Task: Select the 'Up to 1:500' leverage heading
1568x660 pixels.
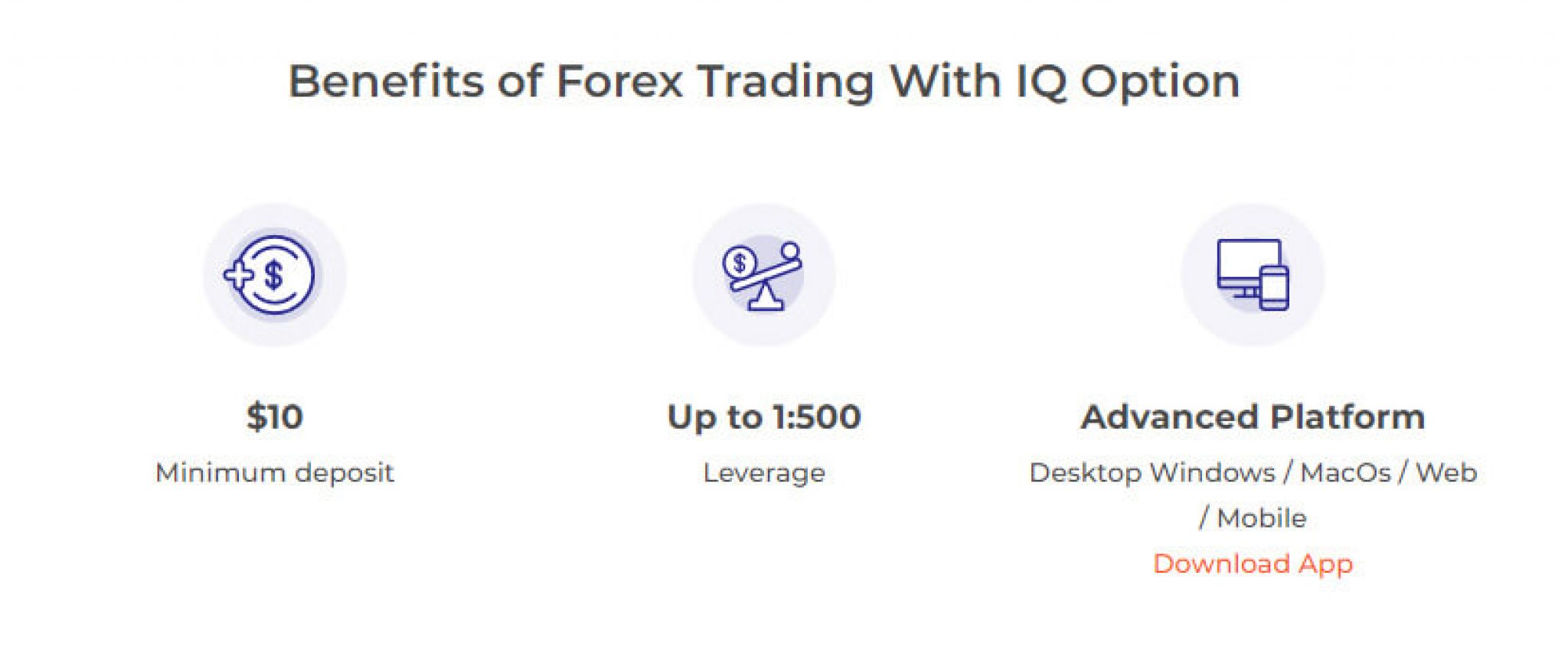Action: click(x=766, y=418)
